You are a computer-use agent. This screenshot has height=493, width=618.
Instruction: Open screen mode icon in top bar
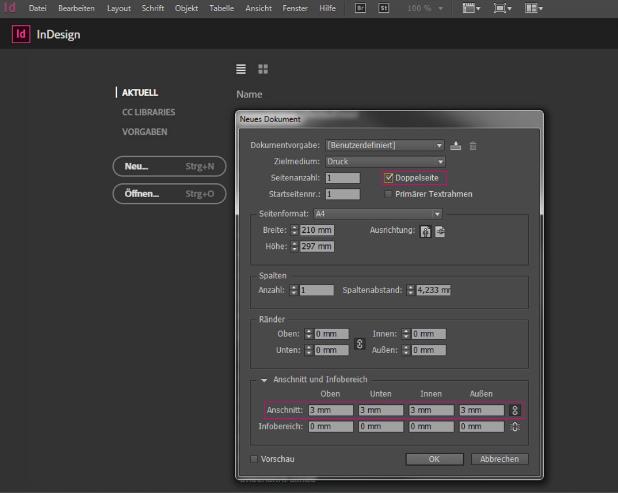click(x=503, y=8)
